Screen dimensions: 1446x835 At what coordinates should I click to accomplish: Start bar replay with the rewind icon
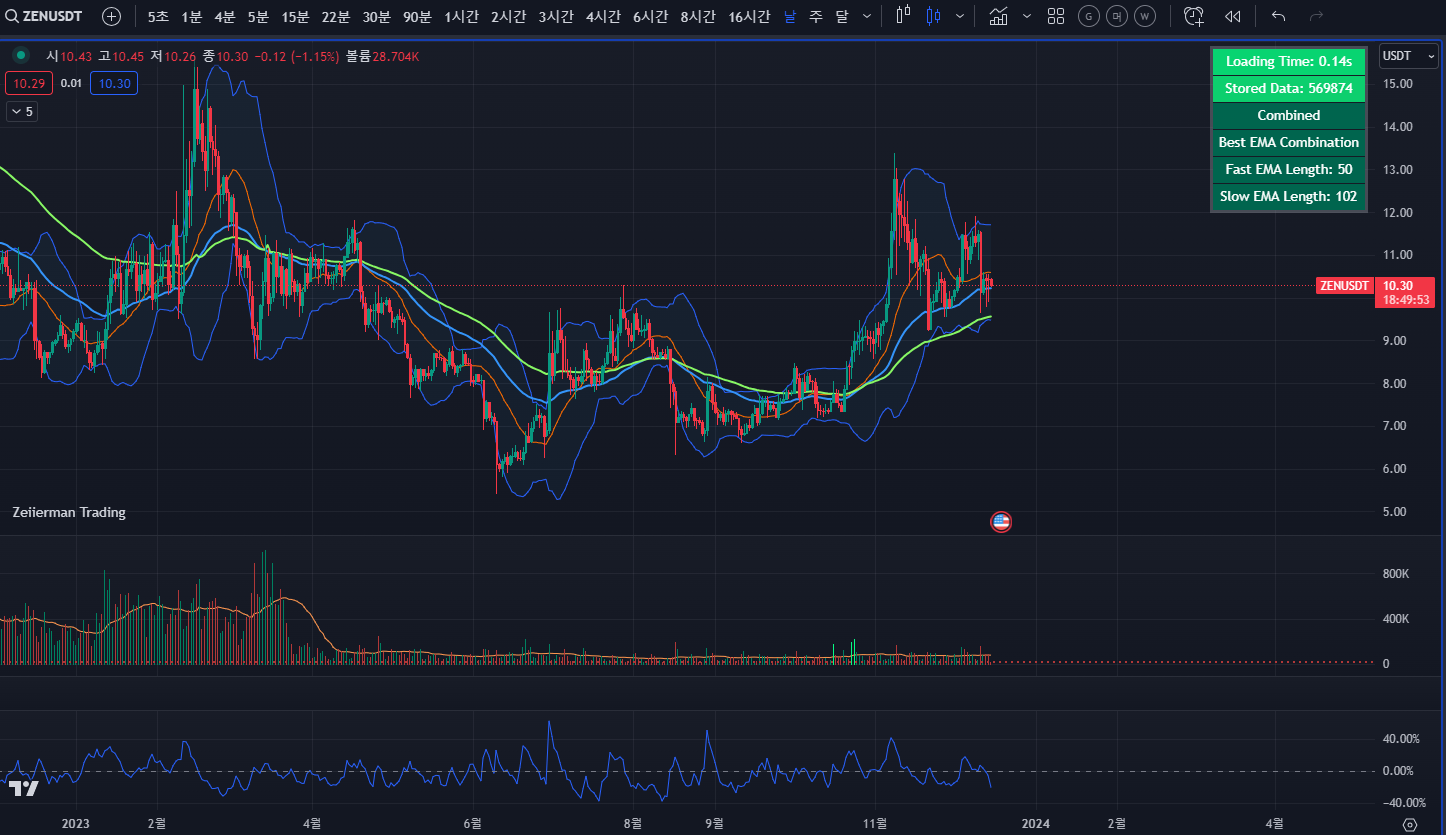point(1233,16)
